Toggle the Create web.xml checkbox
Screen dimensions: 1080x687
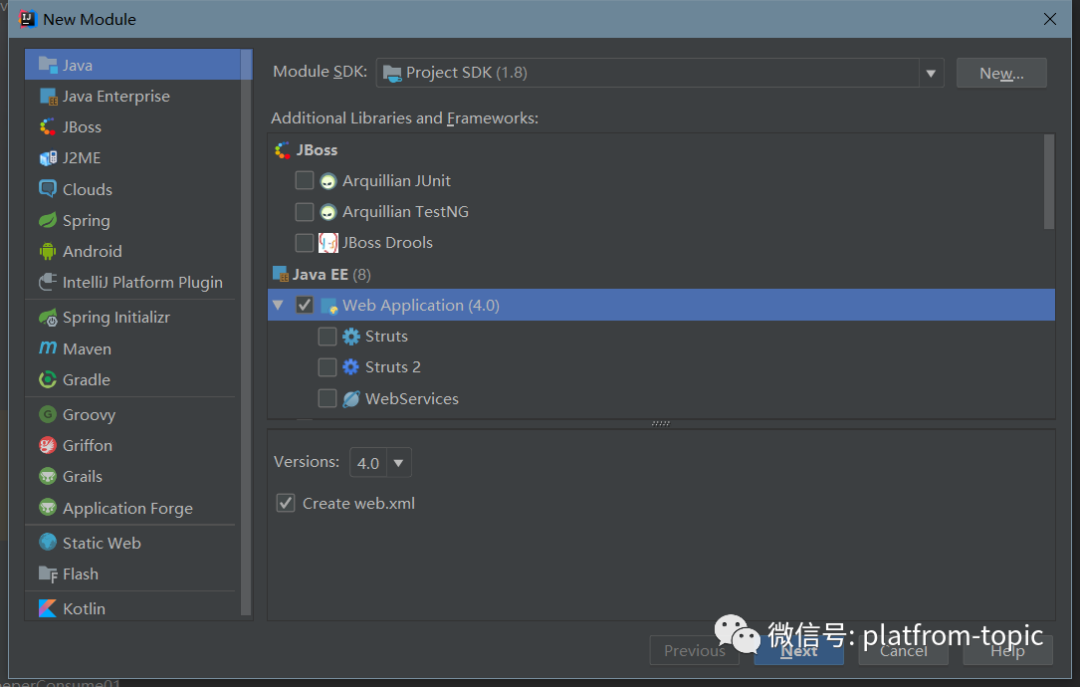(x=286, y=503)
